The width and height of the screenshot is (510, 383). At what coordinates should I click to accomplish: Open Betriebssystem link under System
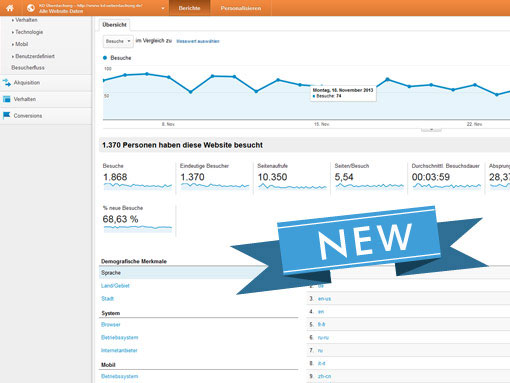[119, 337]
